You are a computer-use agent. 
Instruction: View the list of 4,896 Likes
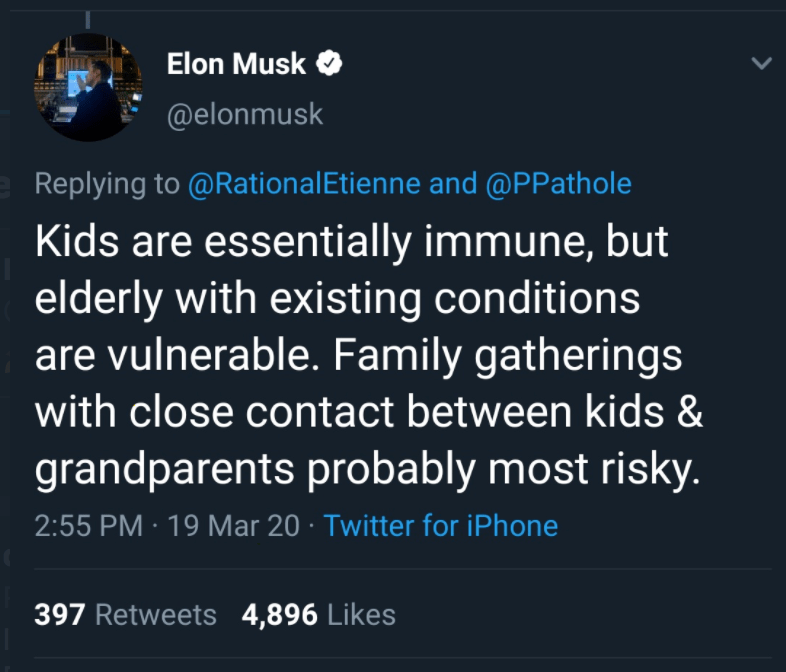click(x=318, y=614)
